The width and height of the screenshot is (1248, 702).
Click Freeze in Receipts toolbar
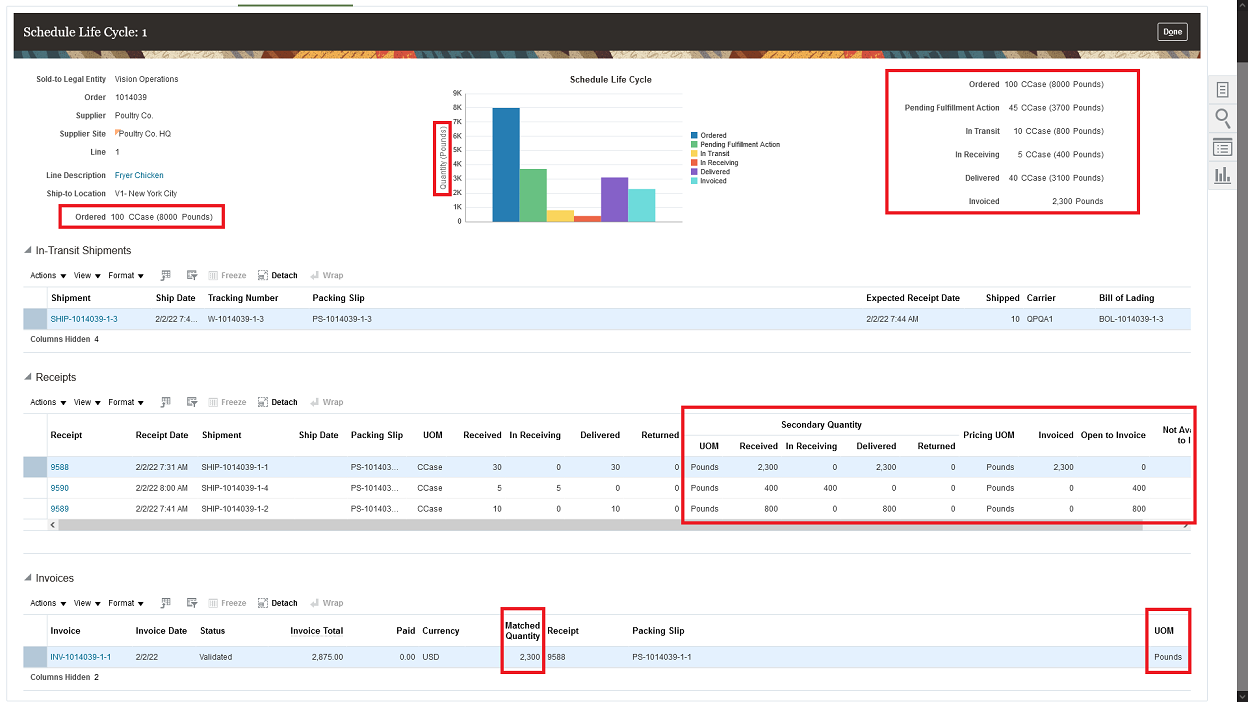coord(227,402)
